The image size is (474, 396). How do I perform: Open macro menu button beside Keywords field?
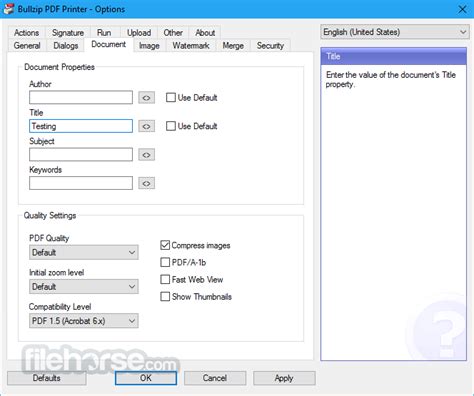(x=146, y=183)
